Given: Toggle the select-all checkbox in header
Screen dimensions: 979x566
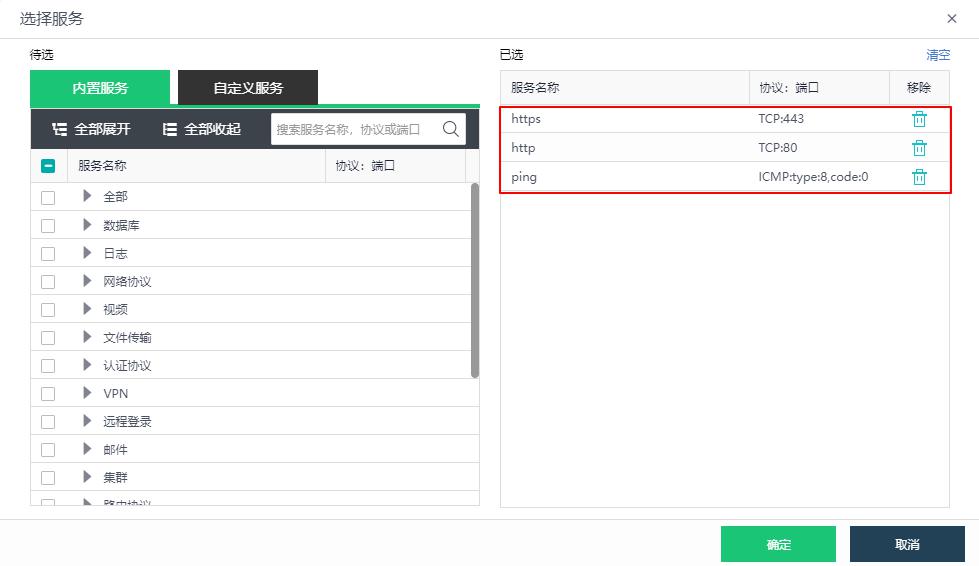Looking at the screenshot, I should point(48,167).
